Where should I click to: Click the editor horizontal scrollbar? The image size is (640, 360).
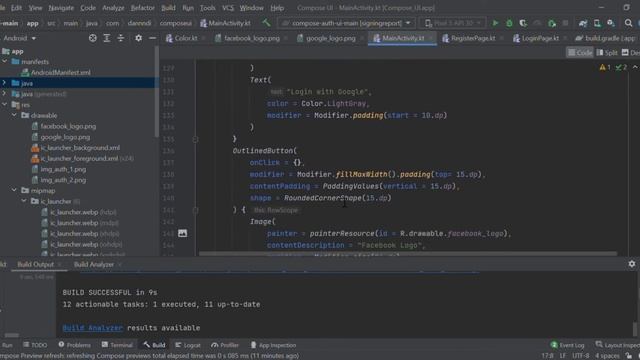(408, 254)
